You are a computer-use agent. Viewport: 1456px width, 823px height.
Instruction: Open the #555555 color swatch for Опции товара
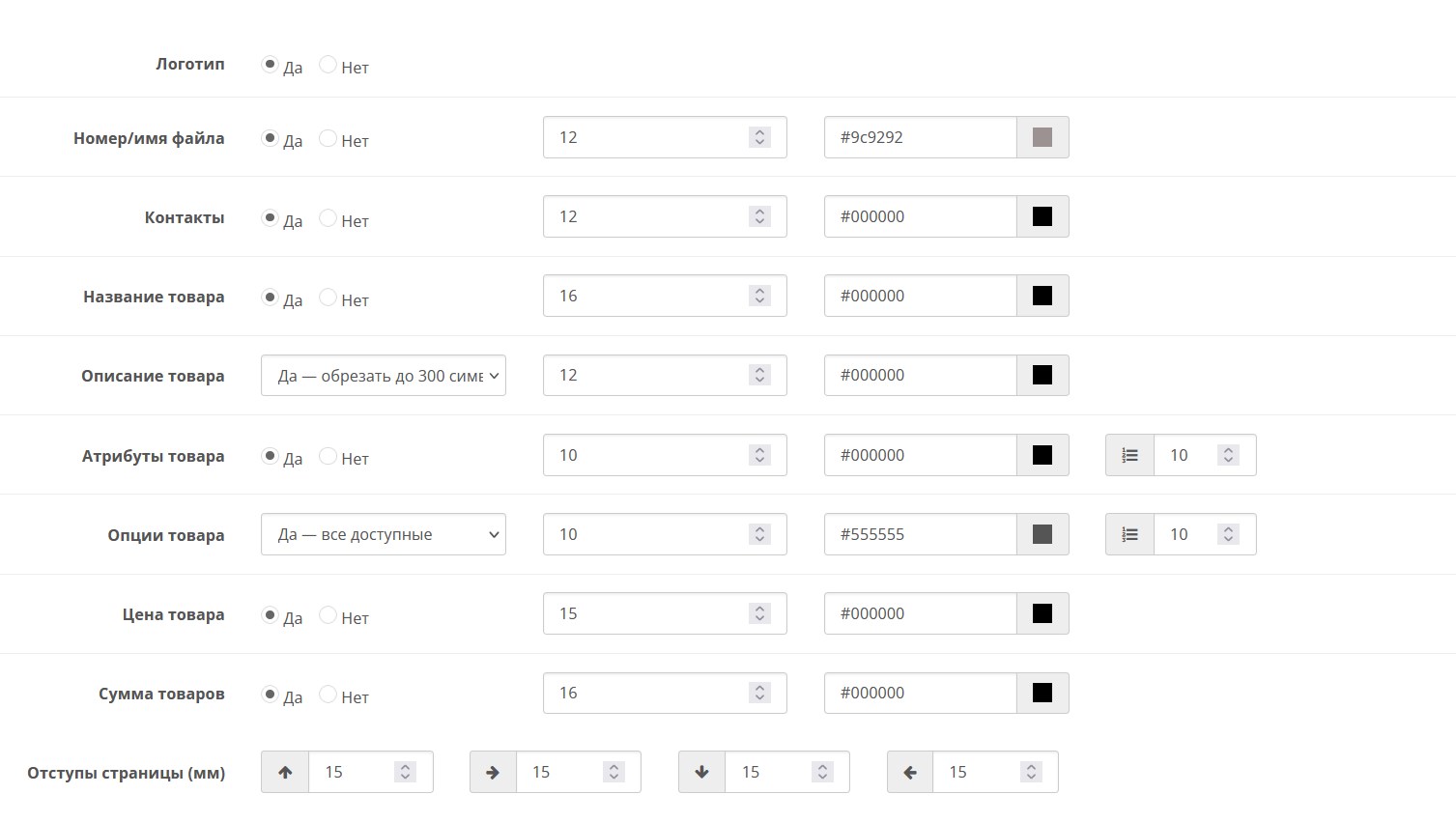(1042, 534)
